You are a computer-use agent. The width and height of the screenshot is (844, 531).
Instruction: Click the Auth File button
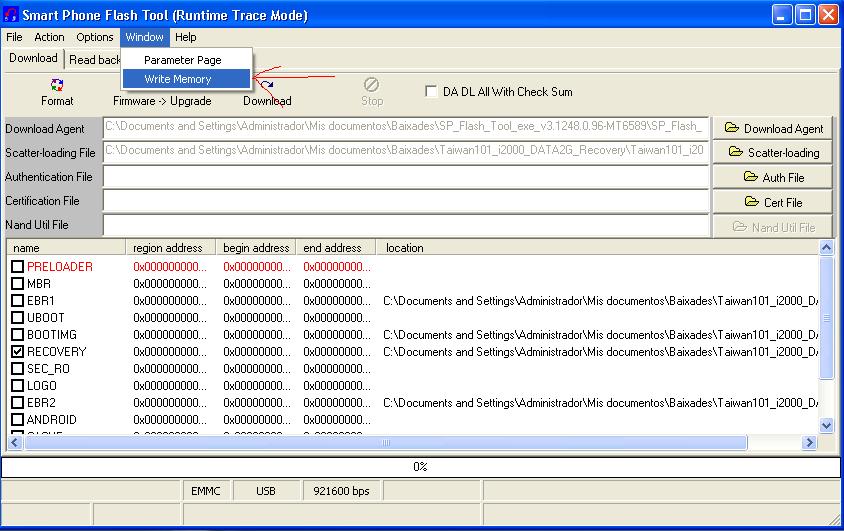point(773,177)
